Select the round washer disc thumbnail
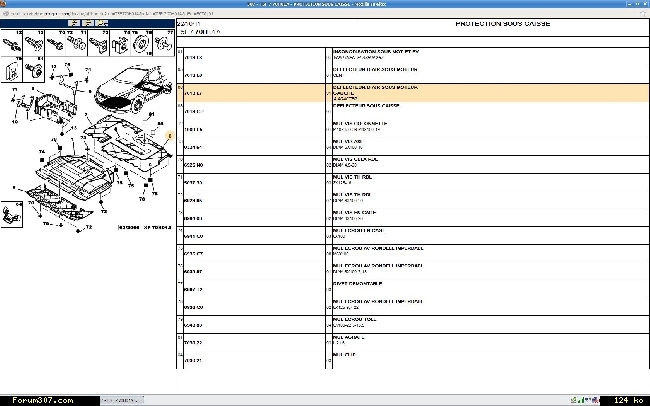This screenshot has width=650, height=406. (142, 43)
